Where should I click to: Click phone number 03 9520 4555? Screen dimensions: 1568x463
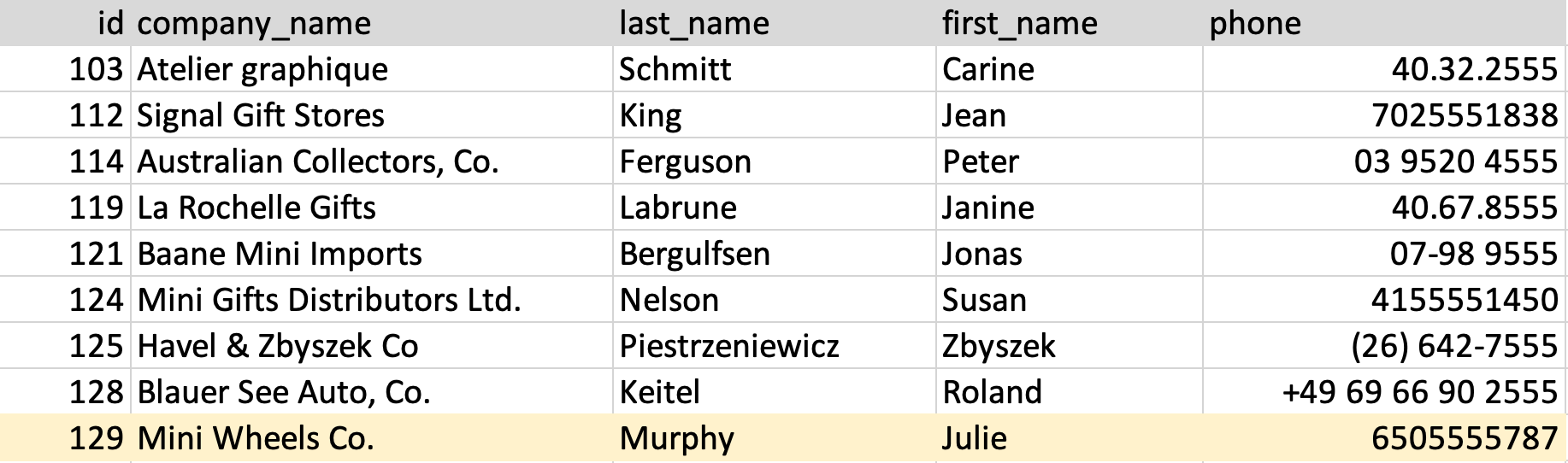coord(1455,161)
